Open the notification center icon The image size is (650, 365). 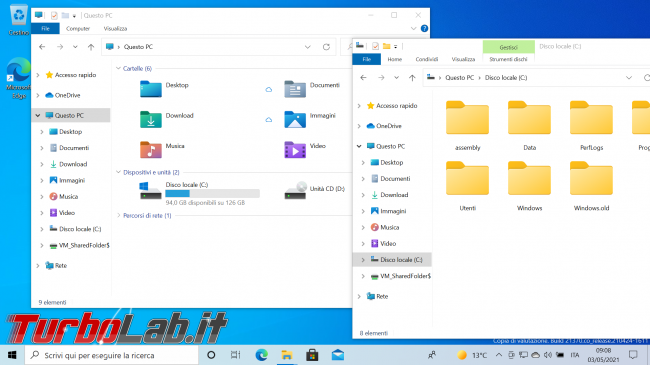(x=633, y=355)
